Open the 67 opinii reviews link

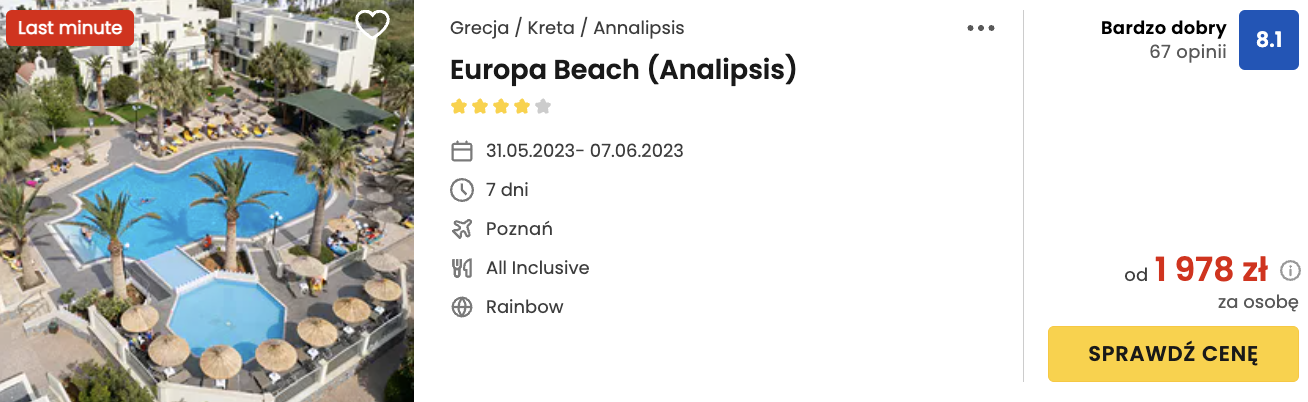pyautogui.click(x=1188, y=52)
